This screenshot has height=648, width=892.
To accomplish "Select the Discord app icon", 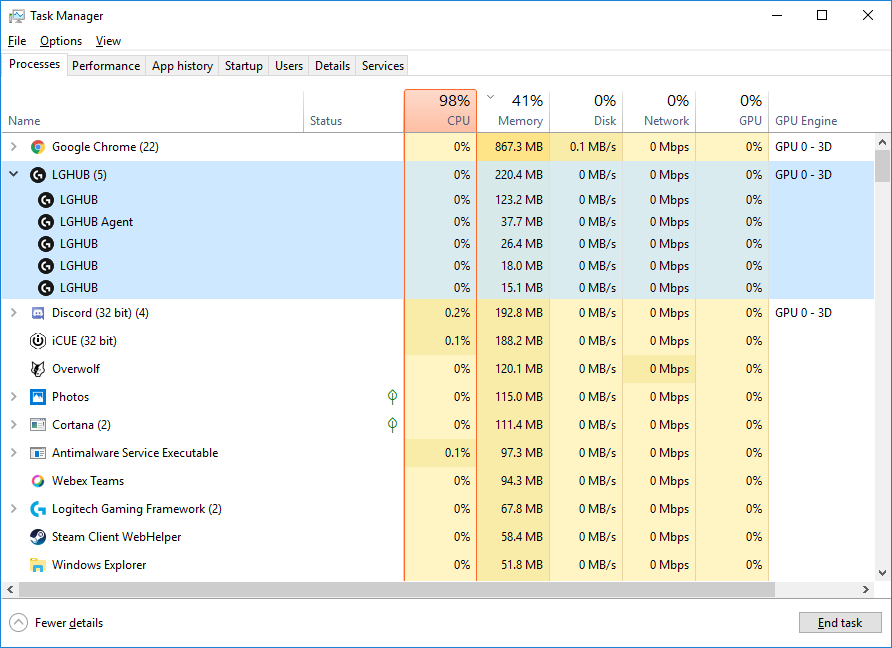I will 38,313.
